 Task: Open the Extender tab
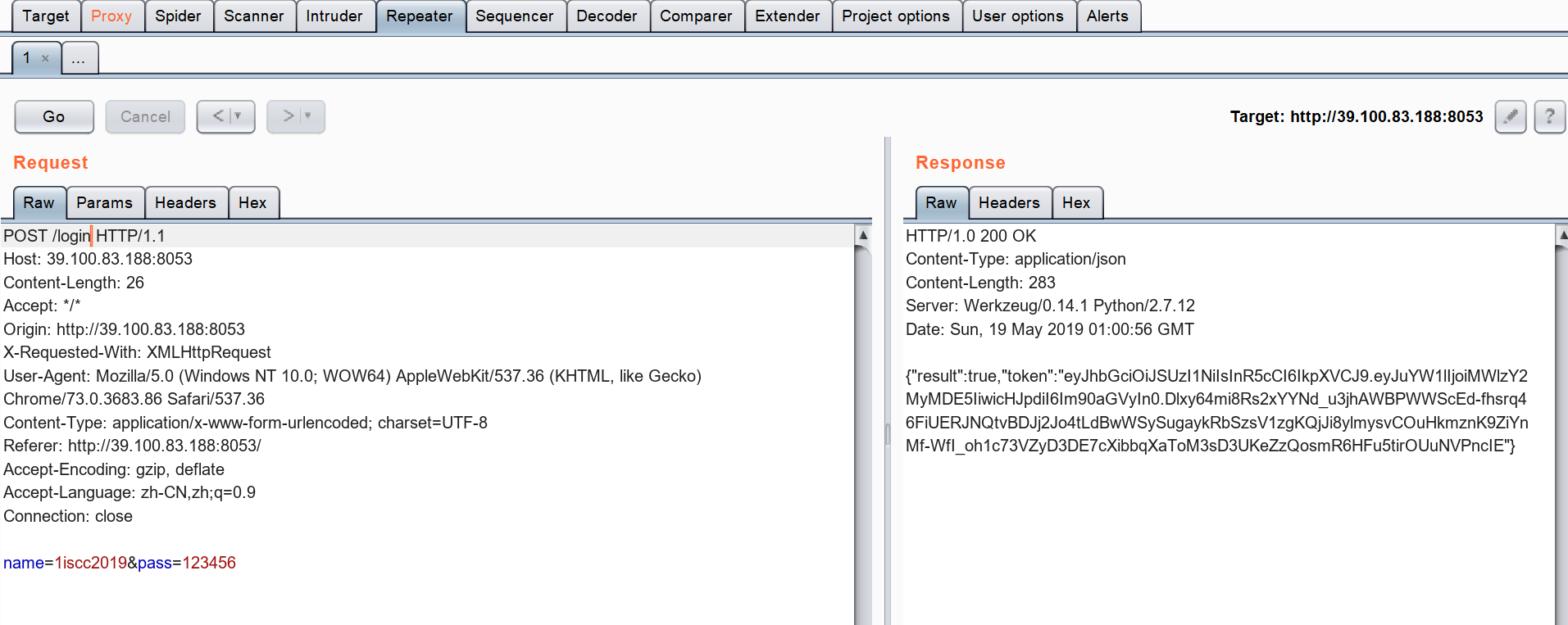click(x=788, y=16)
